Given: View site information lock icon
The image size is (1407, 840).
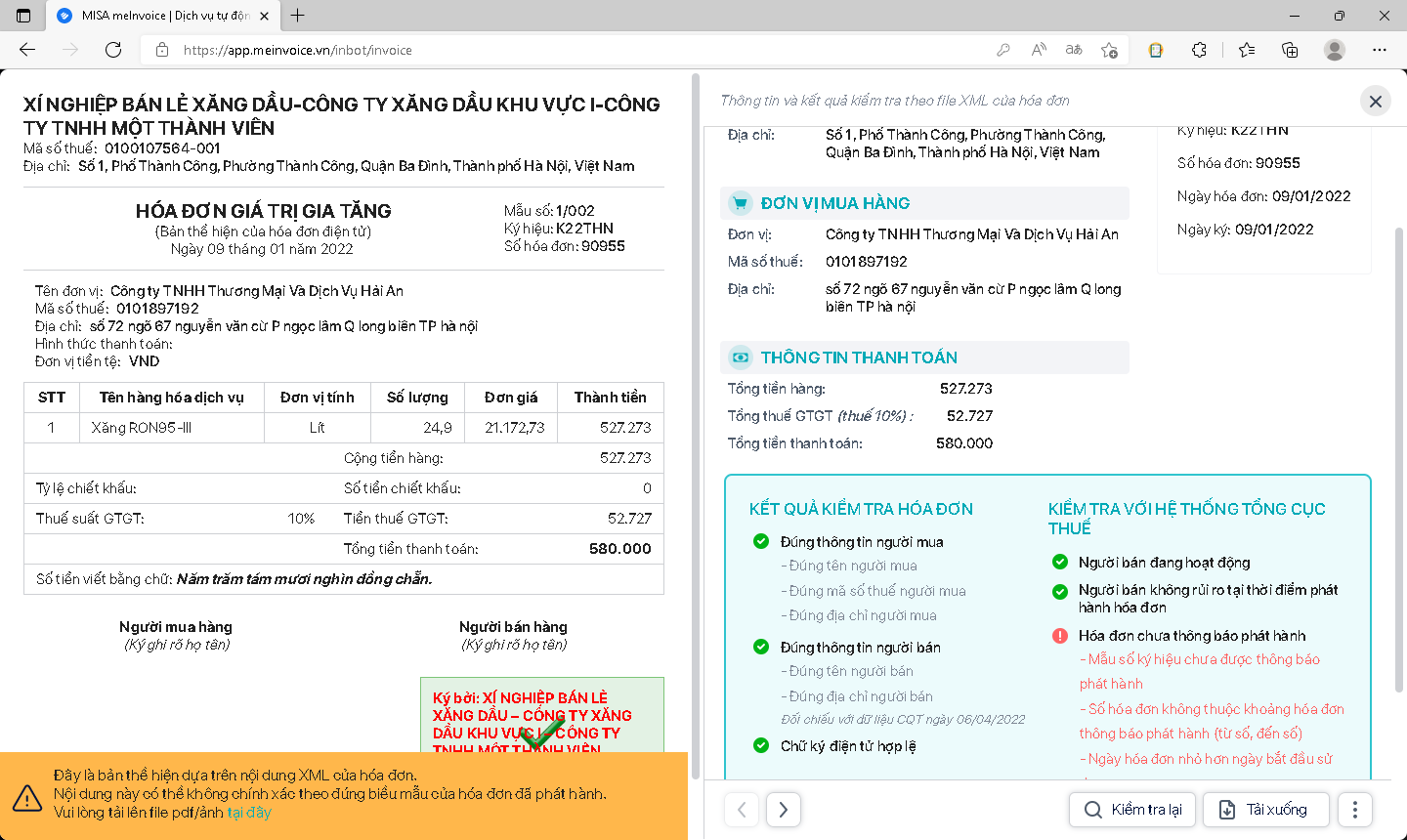Looking at the screenshot, I should [x=162, y=50].
